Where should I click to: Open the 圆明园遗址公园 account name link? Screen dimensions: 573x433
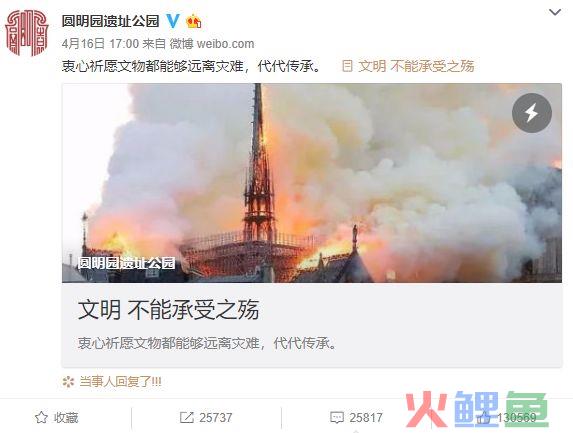pyautogui.click(x=110, y=21)
